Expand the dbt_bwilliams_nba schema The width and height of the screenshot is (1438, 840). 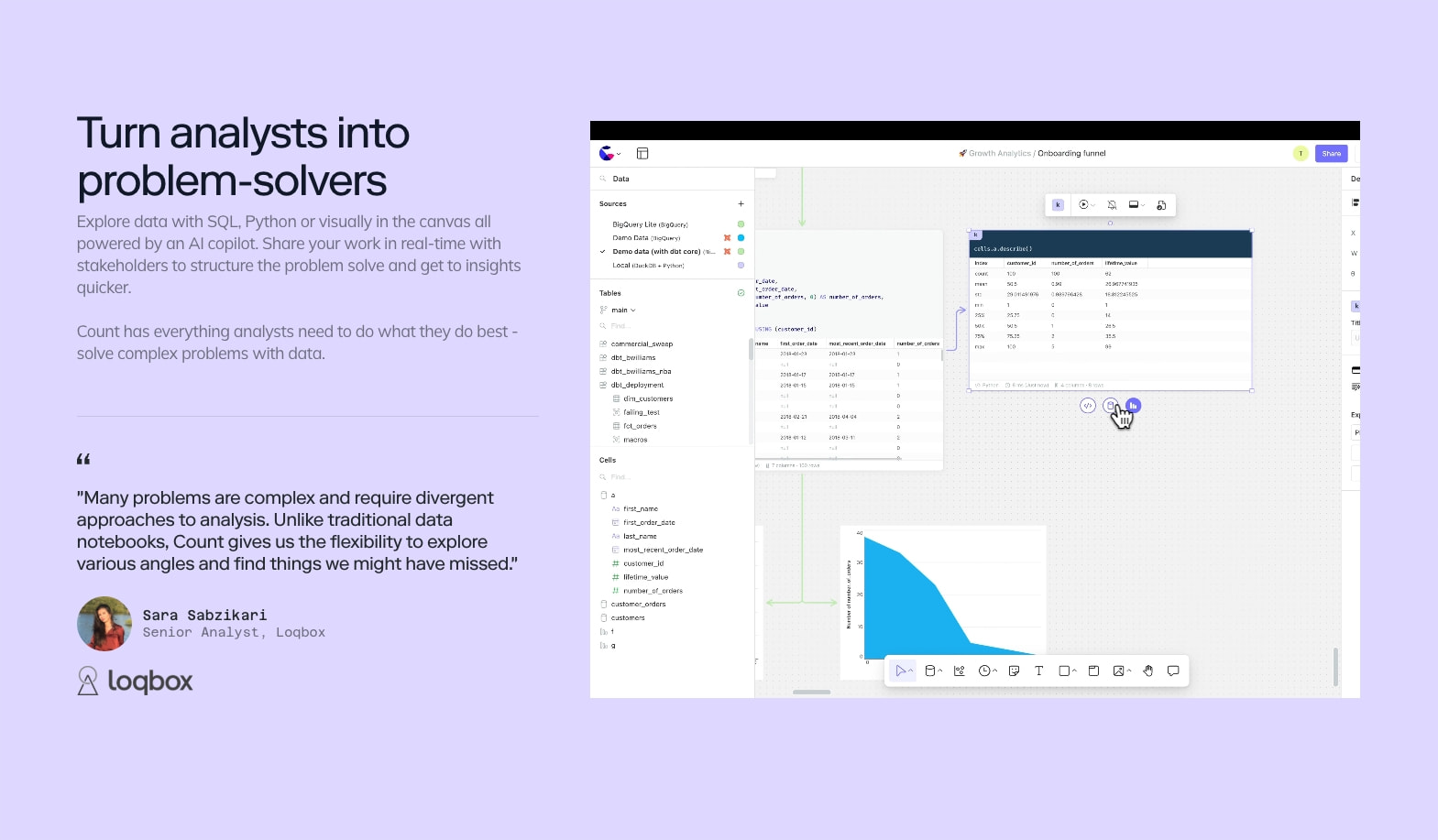click(x=641, y=372)
